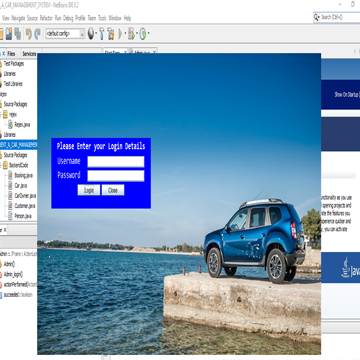Click the hammer Build Project icon
Image resolution: width=360 pixels, height=360 pixels.
(x=102, y=33)
